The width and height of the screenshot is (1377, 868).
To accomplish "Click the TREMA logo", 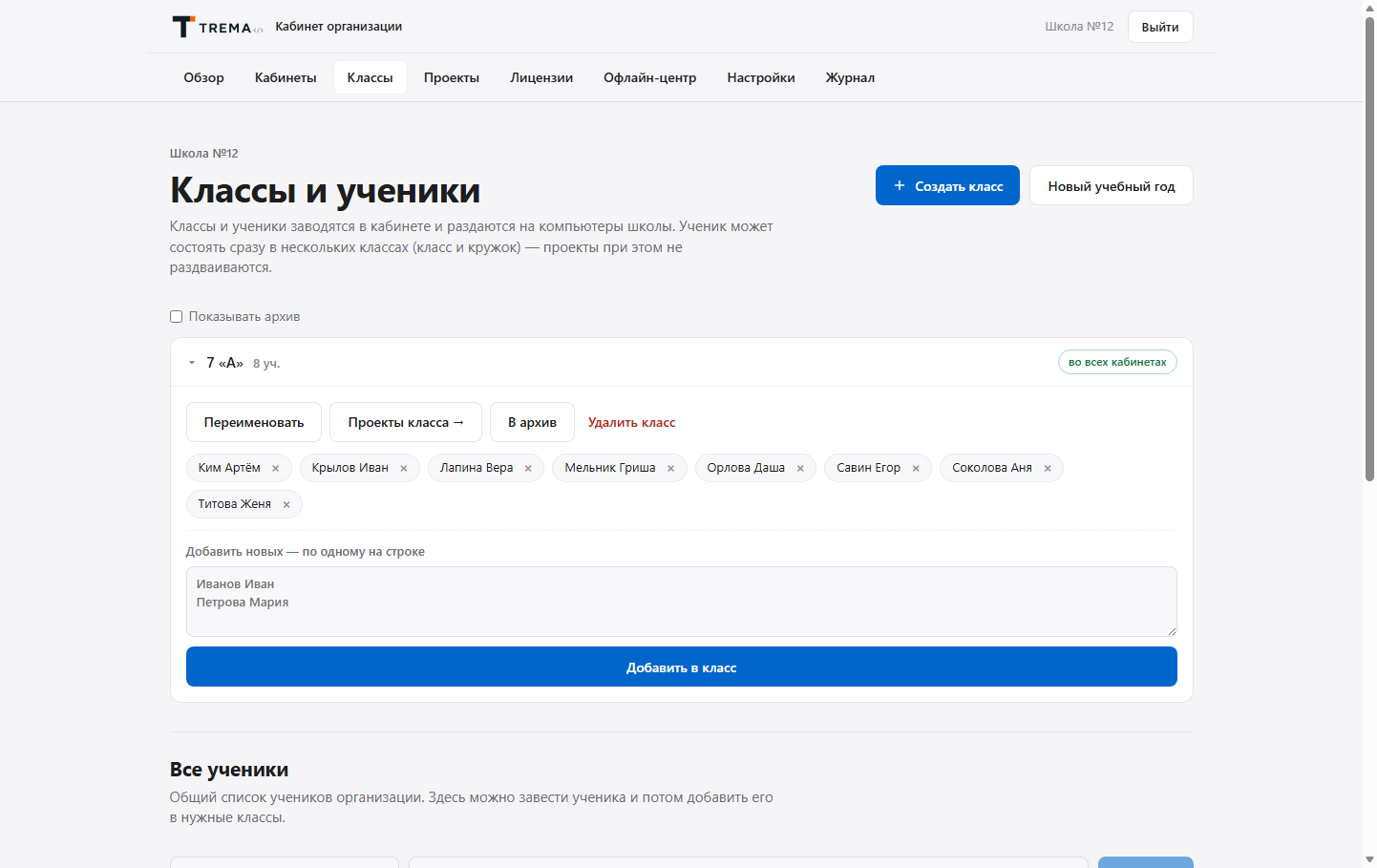I will click(x=217, y=27).
